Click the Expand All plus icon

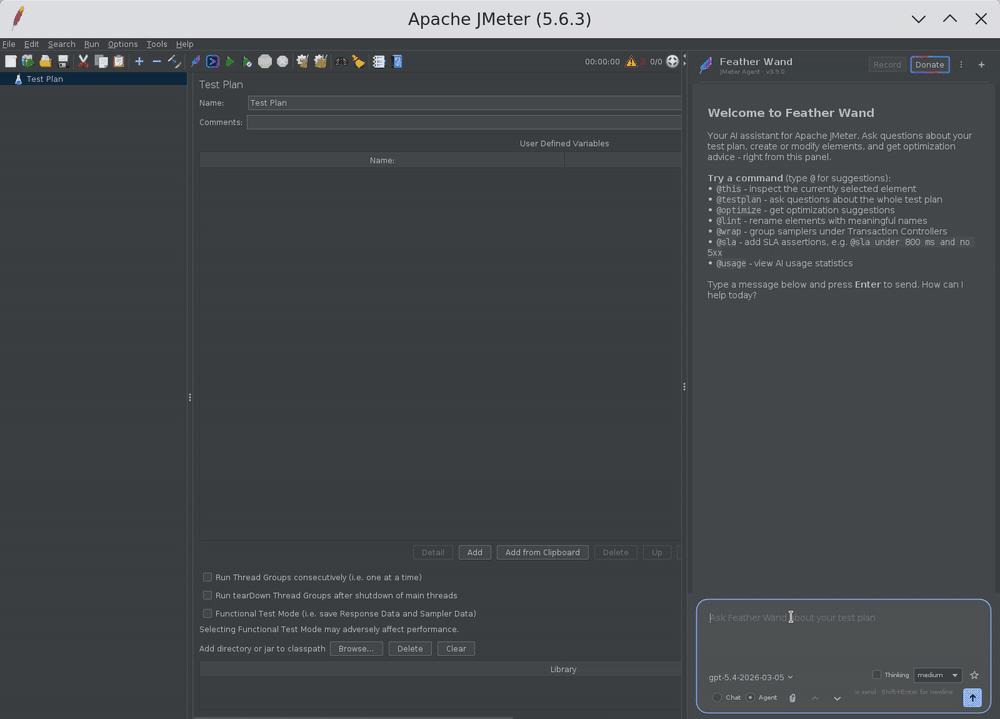pos(139,61)
